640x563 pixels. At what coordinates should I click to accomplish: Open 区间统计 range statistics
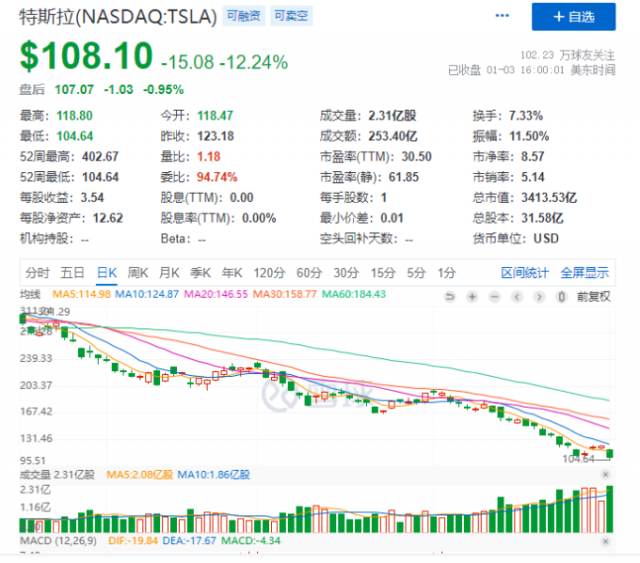tap(525, 272)
